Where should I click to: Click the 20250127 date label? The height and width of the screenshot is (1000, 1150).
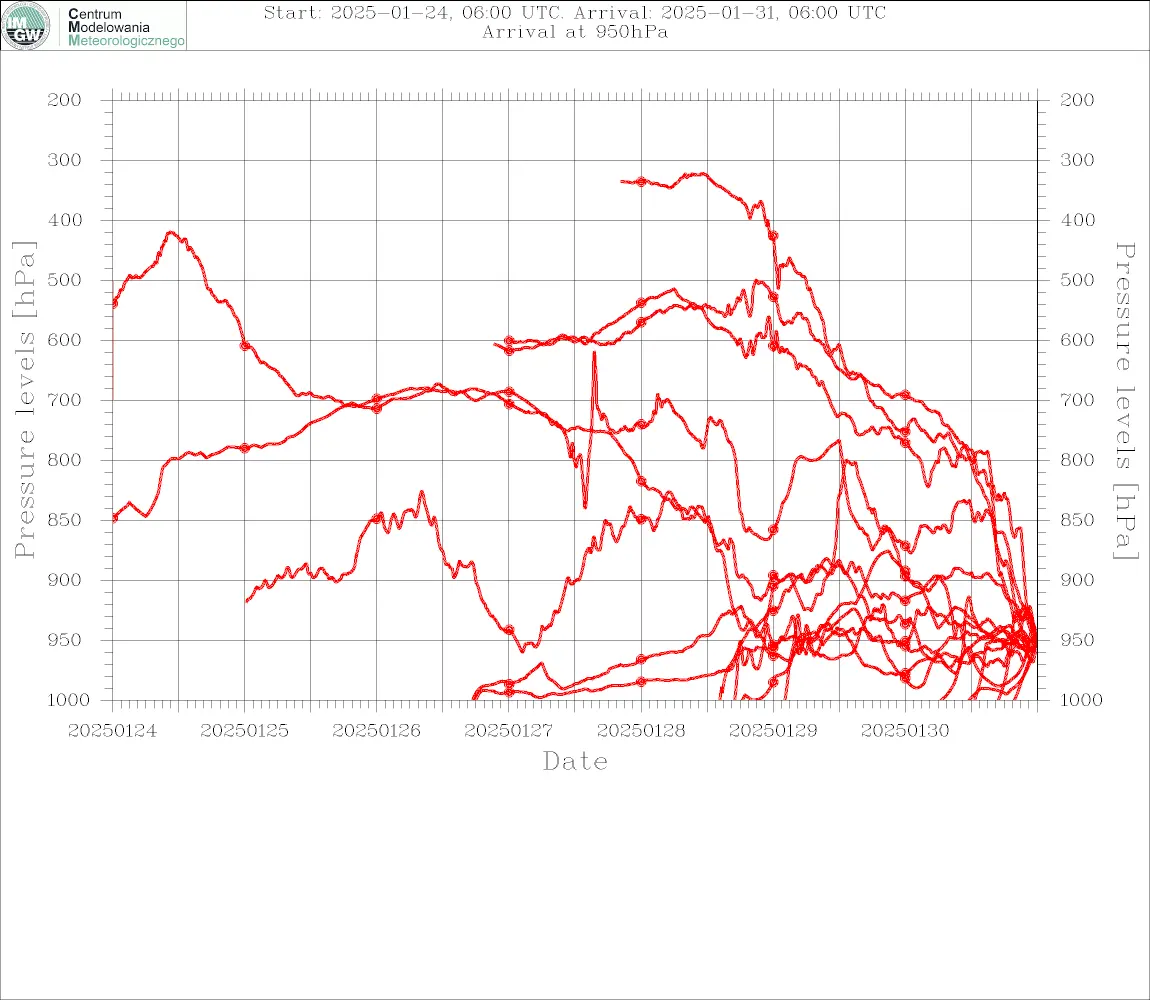508,731
